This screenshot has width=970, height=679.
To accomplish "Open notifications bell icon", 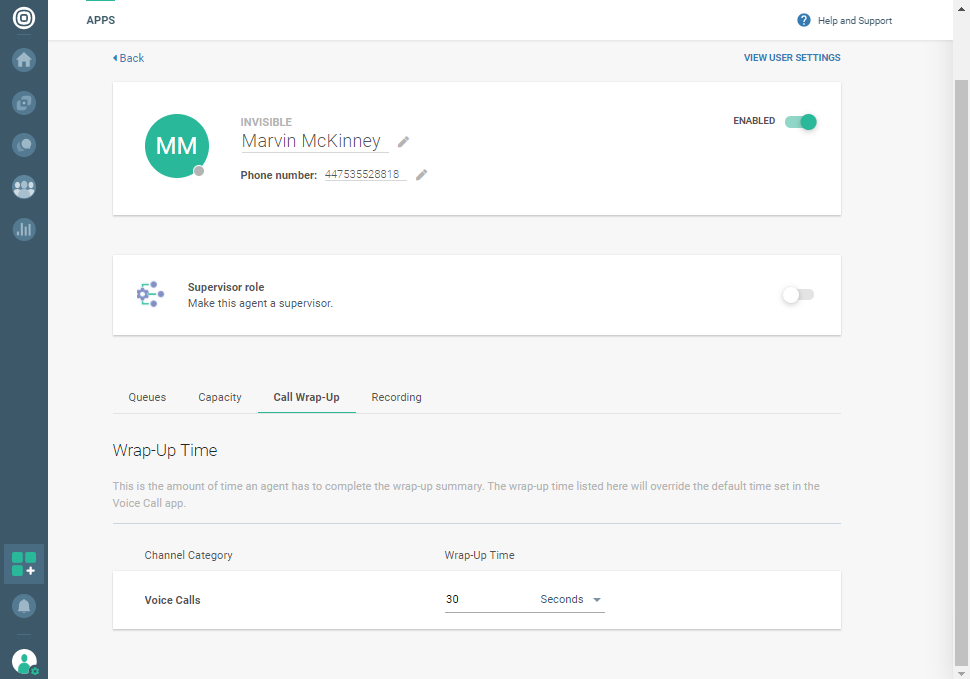I will tap(24, 606).
